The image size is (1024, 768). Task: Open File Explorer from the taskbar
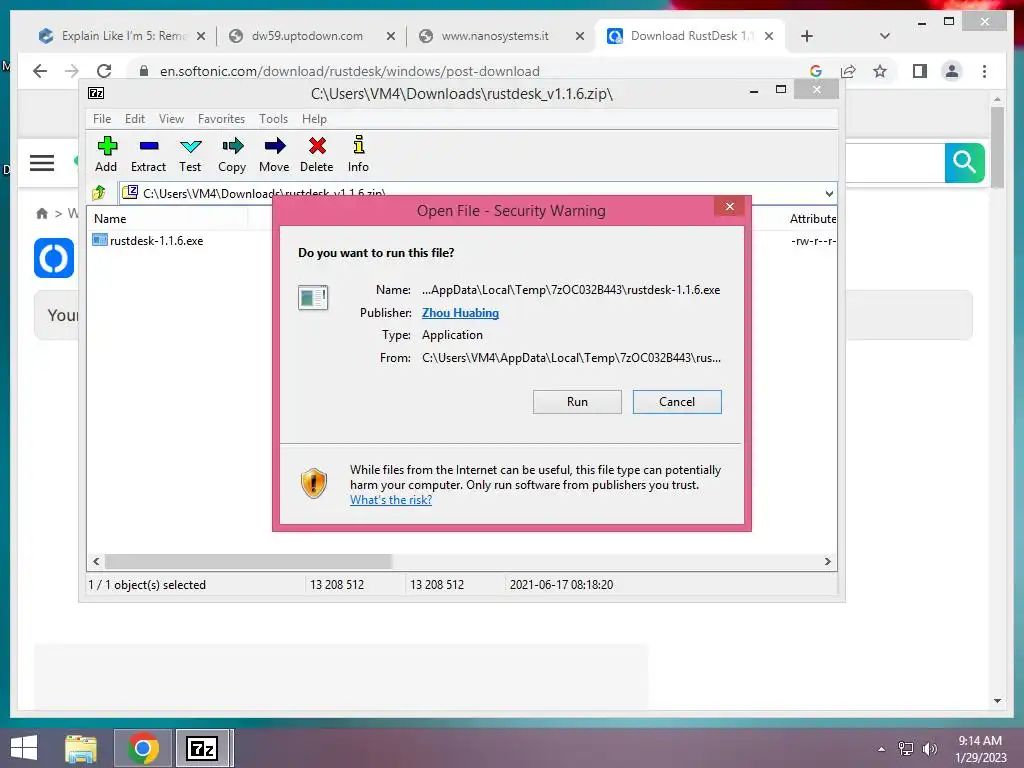click(81, 748)
